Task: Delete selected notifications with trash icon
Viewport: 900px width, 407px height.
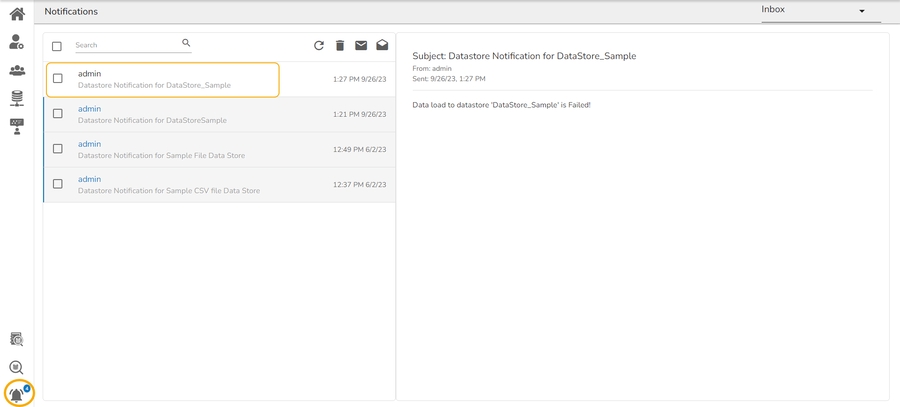Action: point(340,45)
